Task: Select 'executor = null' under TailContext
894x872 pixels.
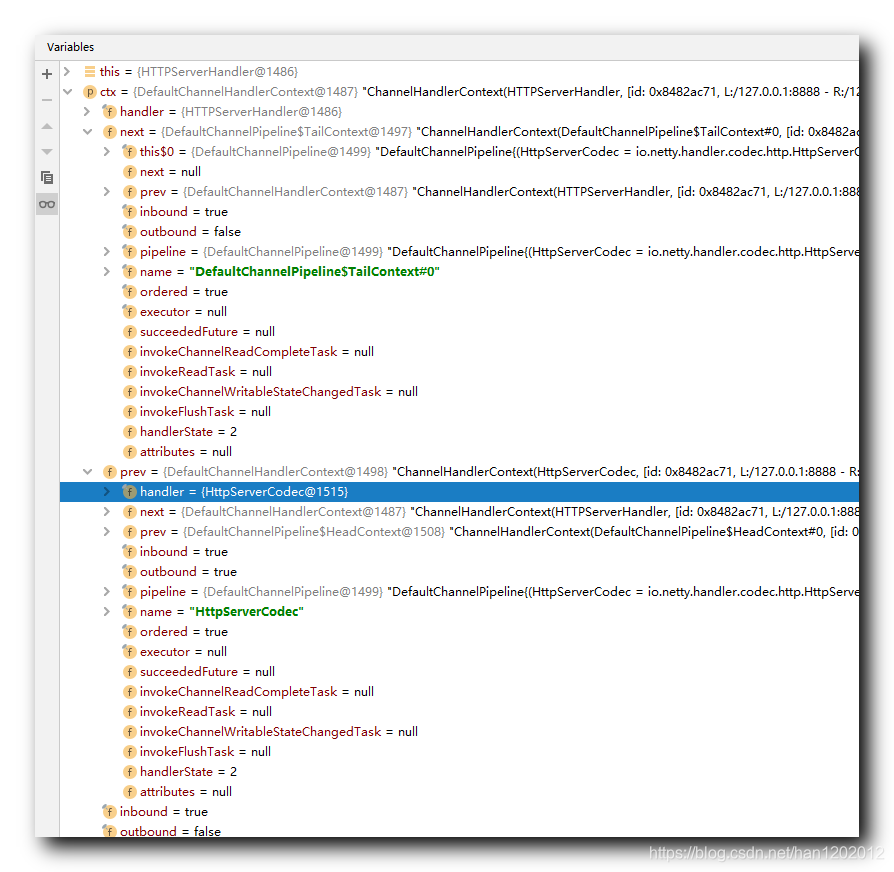Action: click(x=459, y=311)
